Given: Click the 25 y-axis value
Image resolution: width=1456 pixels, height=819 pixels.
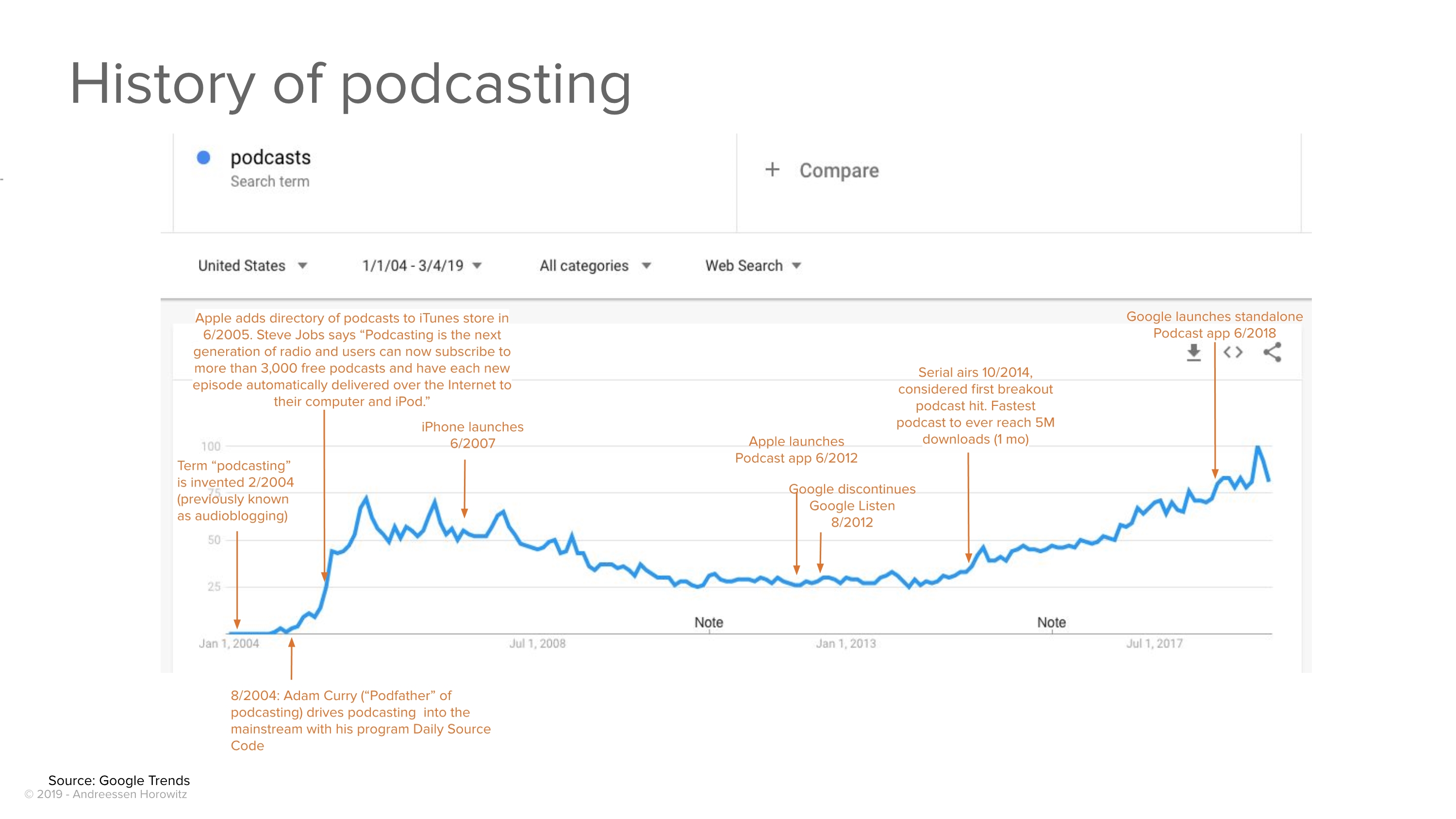Looking at the screenshot, I should tap(214, 586).
